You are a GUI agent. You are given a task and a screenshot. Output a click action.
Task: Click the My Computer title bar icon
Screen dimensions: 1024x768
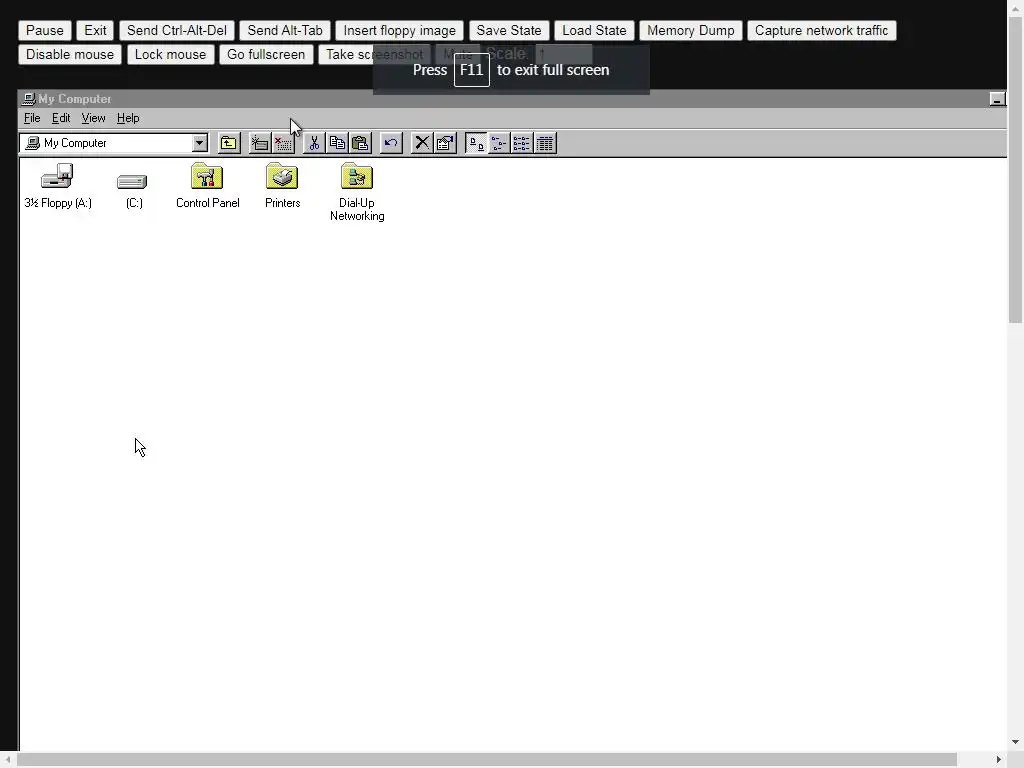(28, 99)
